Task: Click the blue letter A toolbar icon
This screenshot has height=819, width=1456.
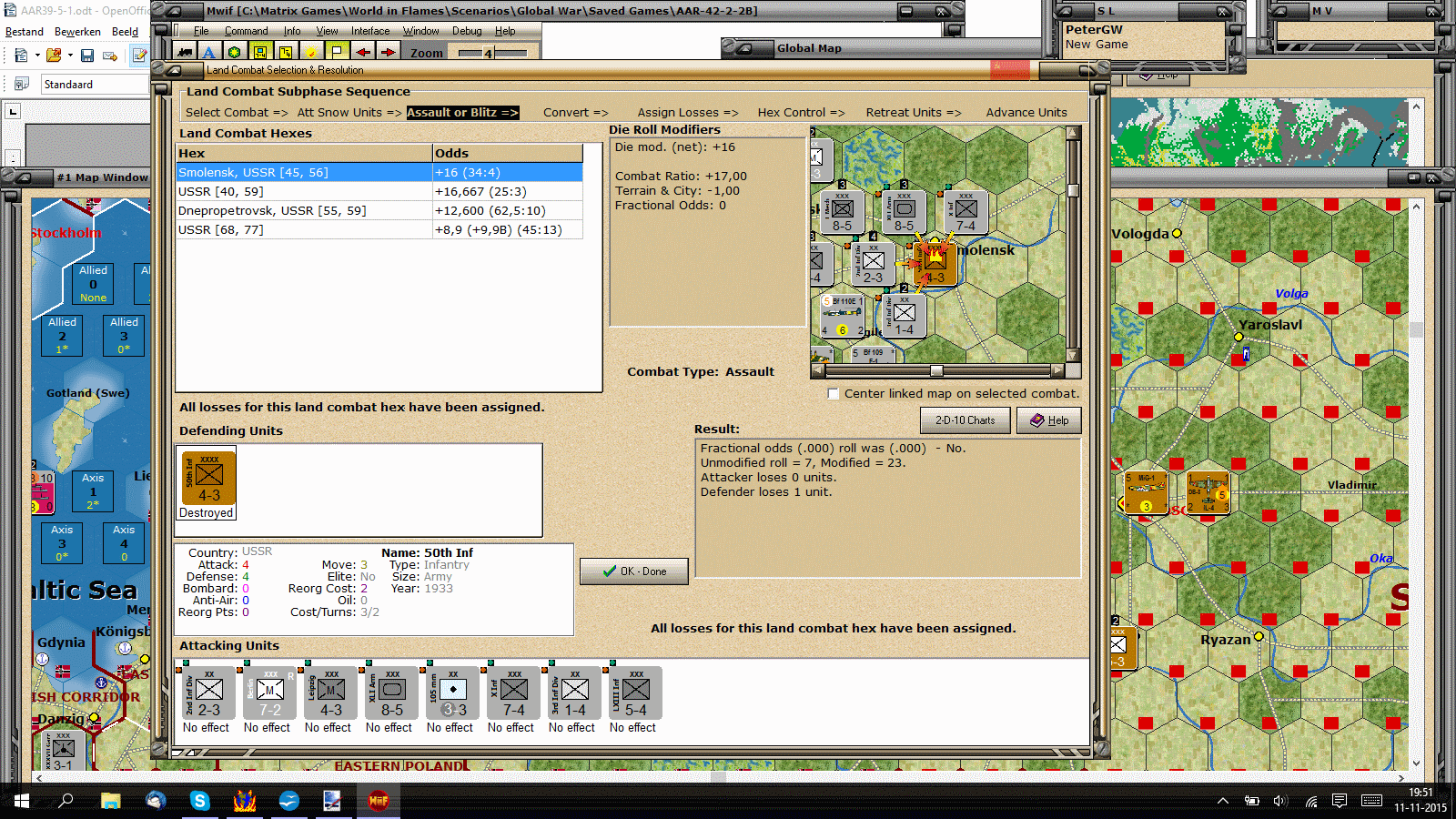Action: click(x=208, y=52)
